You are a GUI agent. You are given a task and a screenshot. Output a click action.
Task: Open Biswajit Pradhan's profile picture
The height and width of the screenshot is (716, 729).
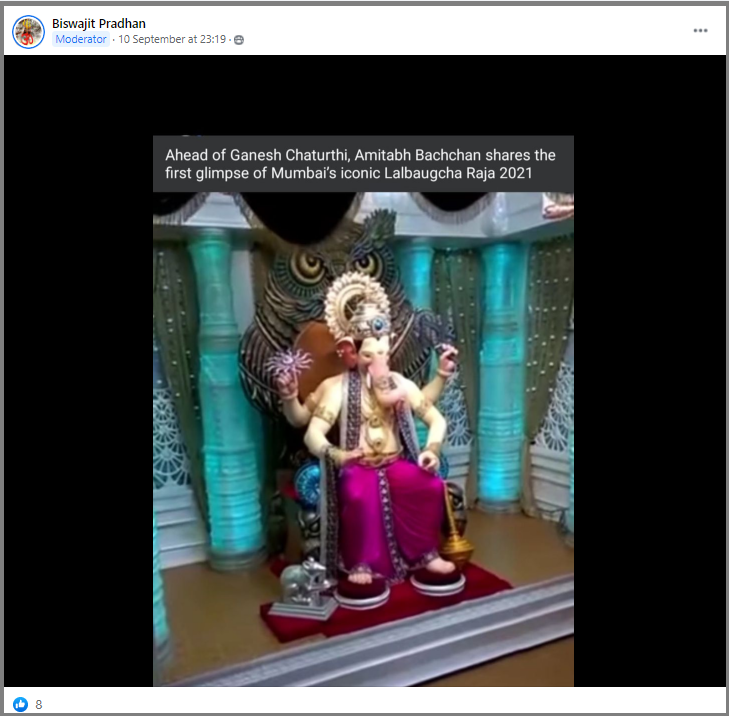coord(28,31)
